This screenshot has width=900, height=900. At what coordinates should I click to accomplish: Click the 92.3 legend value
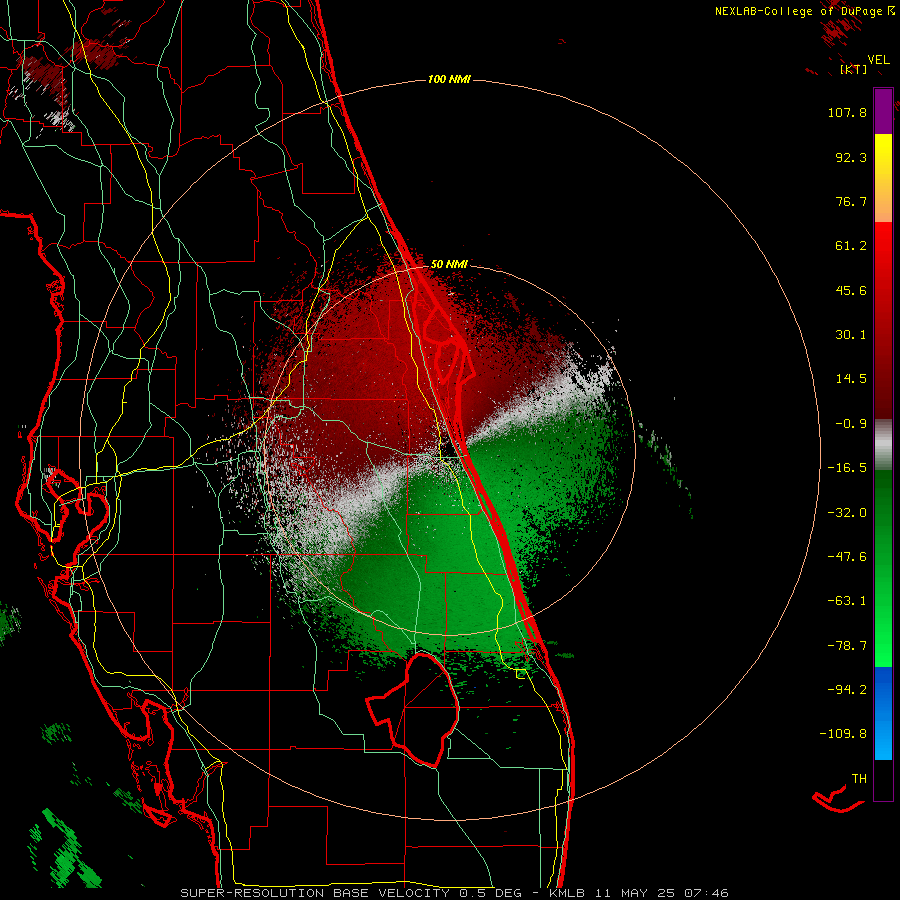(x=851, y=157)
